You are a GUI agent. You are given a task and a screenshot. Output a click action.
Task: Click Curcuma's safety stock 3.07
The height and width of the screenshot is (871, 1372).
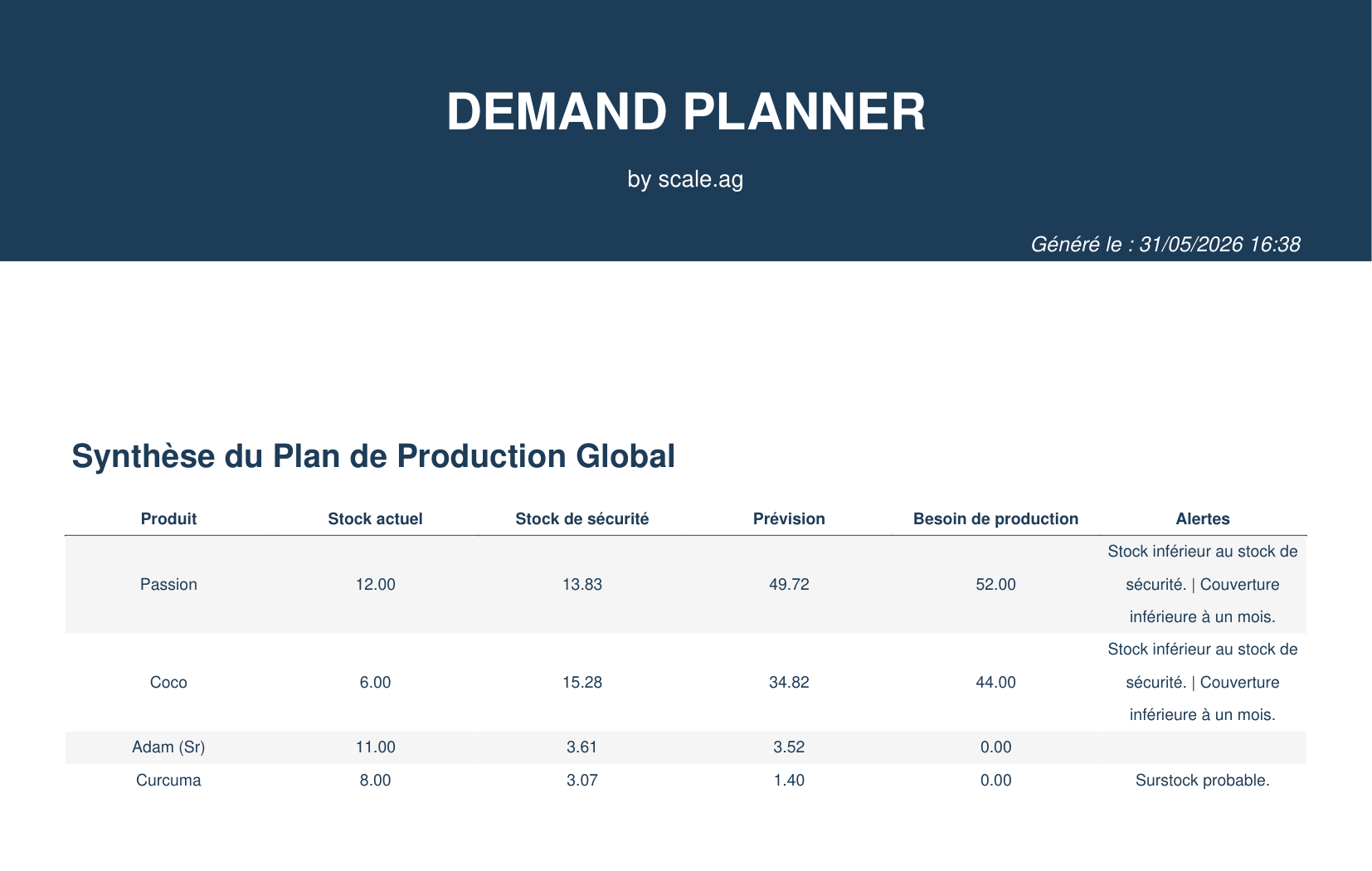(x=582, y=781)
